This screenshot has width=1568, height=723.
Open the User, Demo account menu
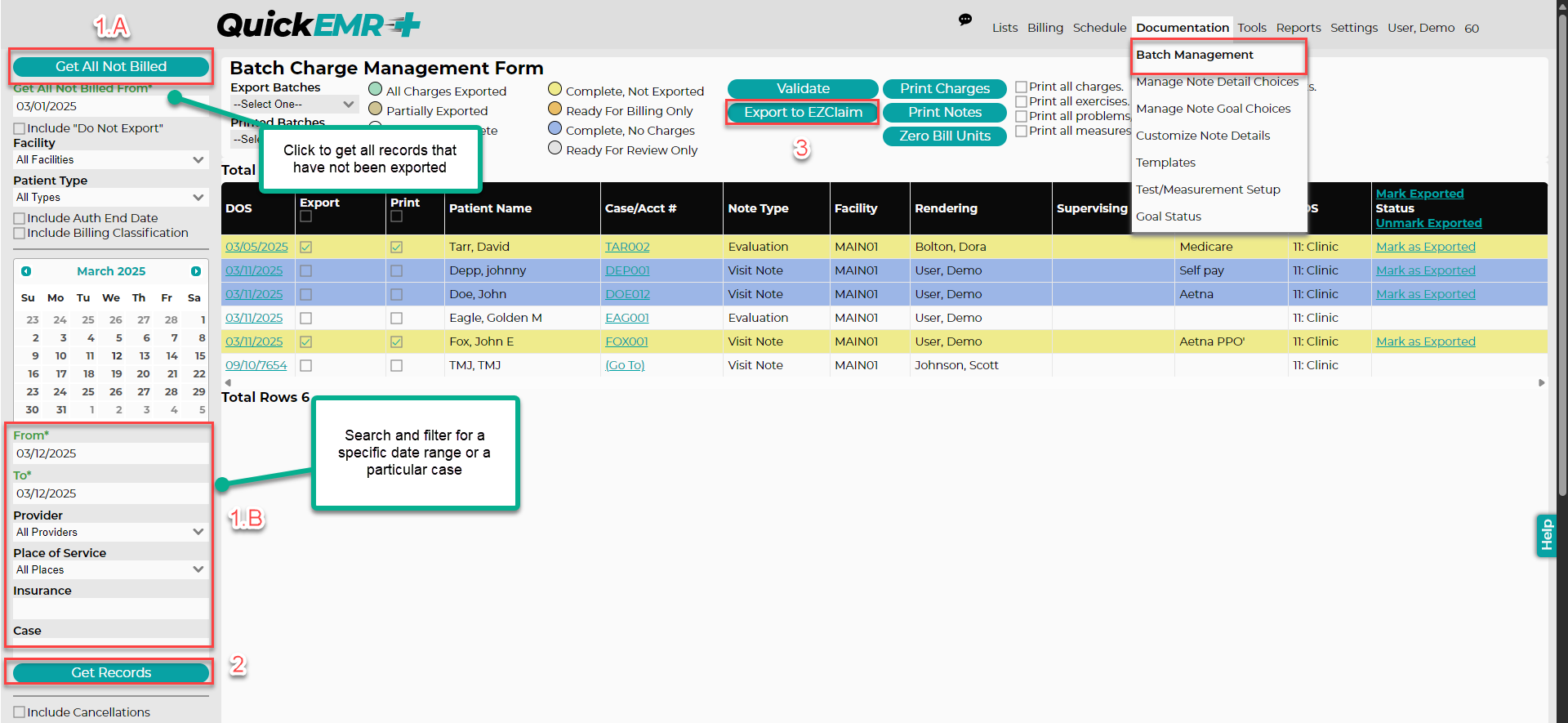[1421, 28]
